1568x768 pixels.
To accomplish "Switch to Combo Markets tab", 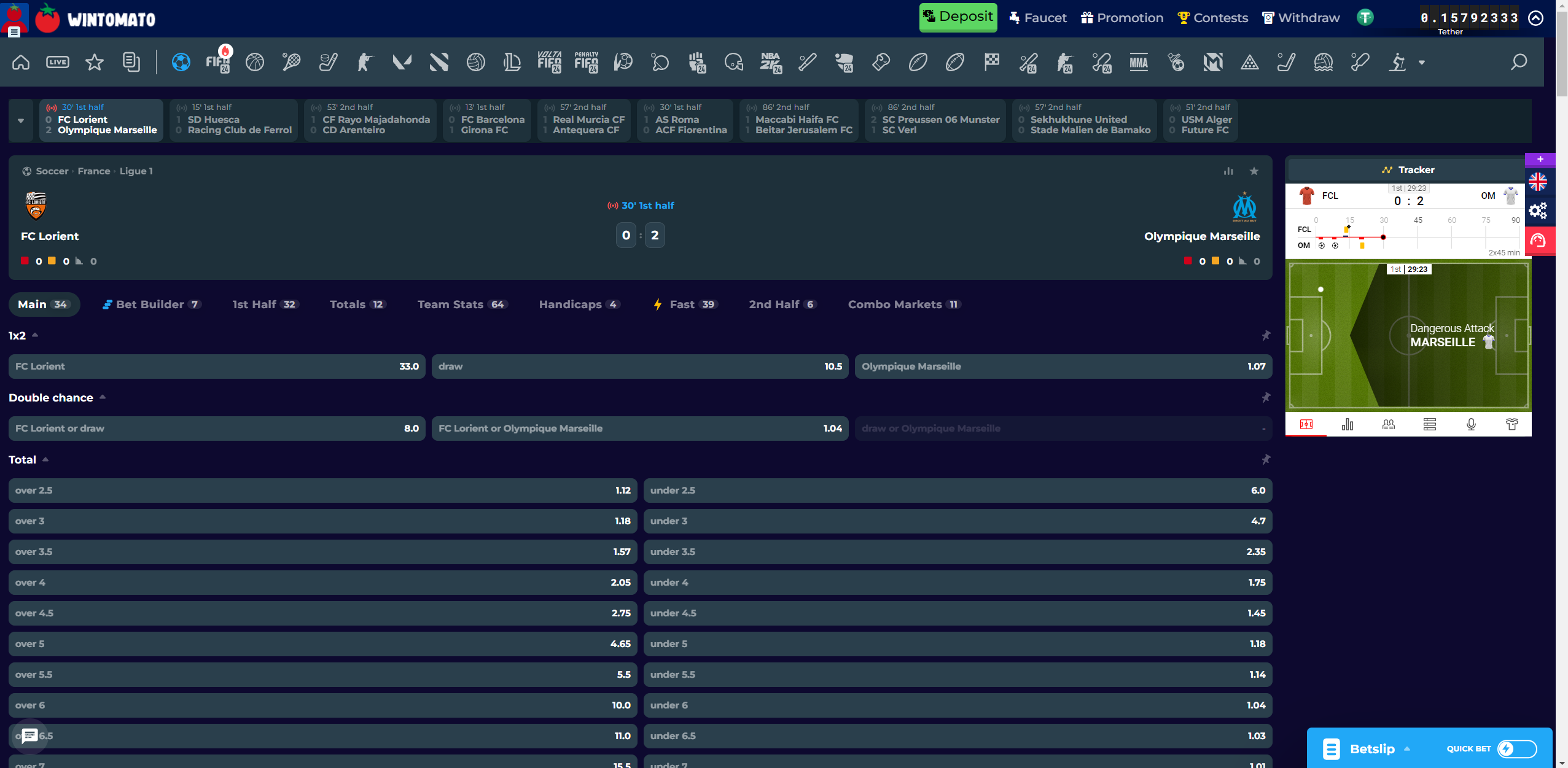I will tap(903, 304).
